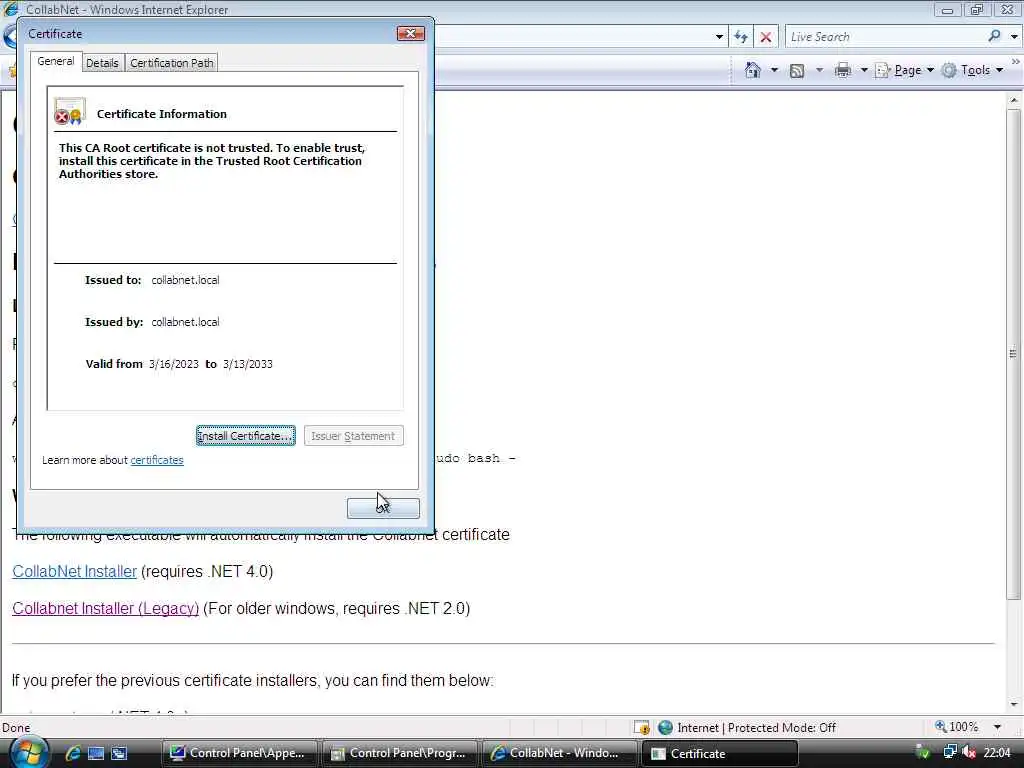Click 'Internet | Protected Mode: Off' status text
Screen dimensions: 1024x768
click(756, 728)
